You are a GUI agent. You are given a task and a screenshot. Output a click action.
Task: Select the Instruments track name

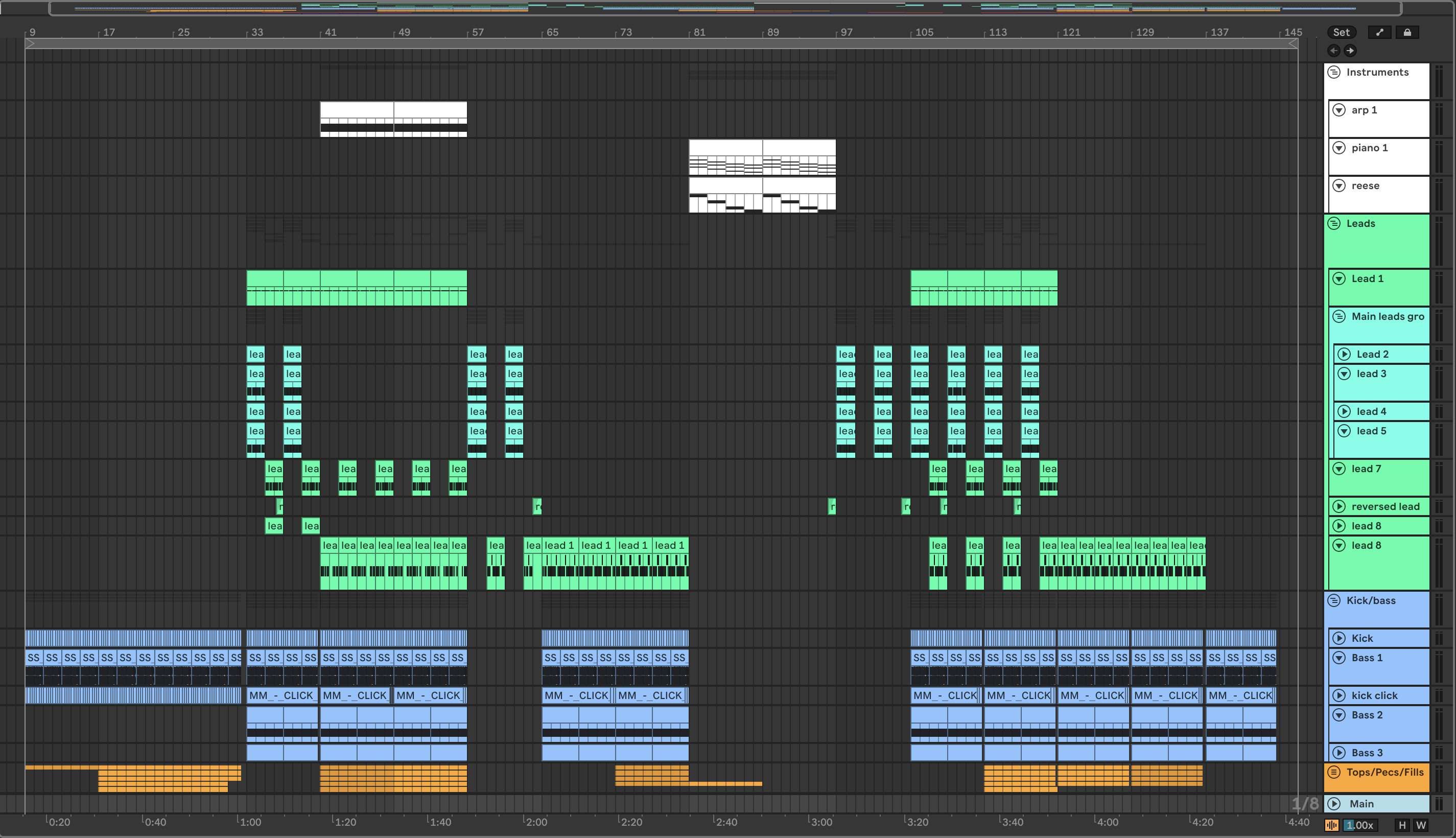point(1377,72)
